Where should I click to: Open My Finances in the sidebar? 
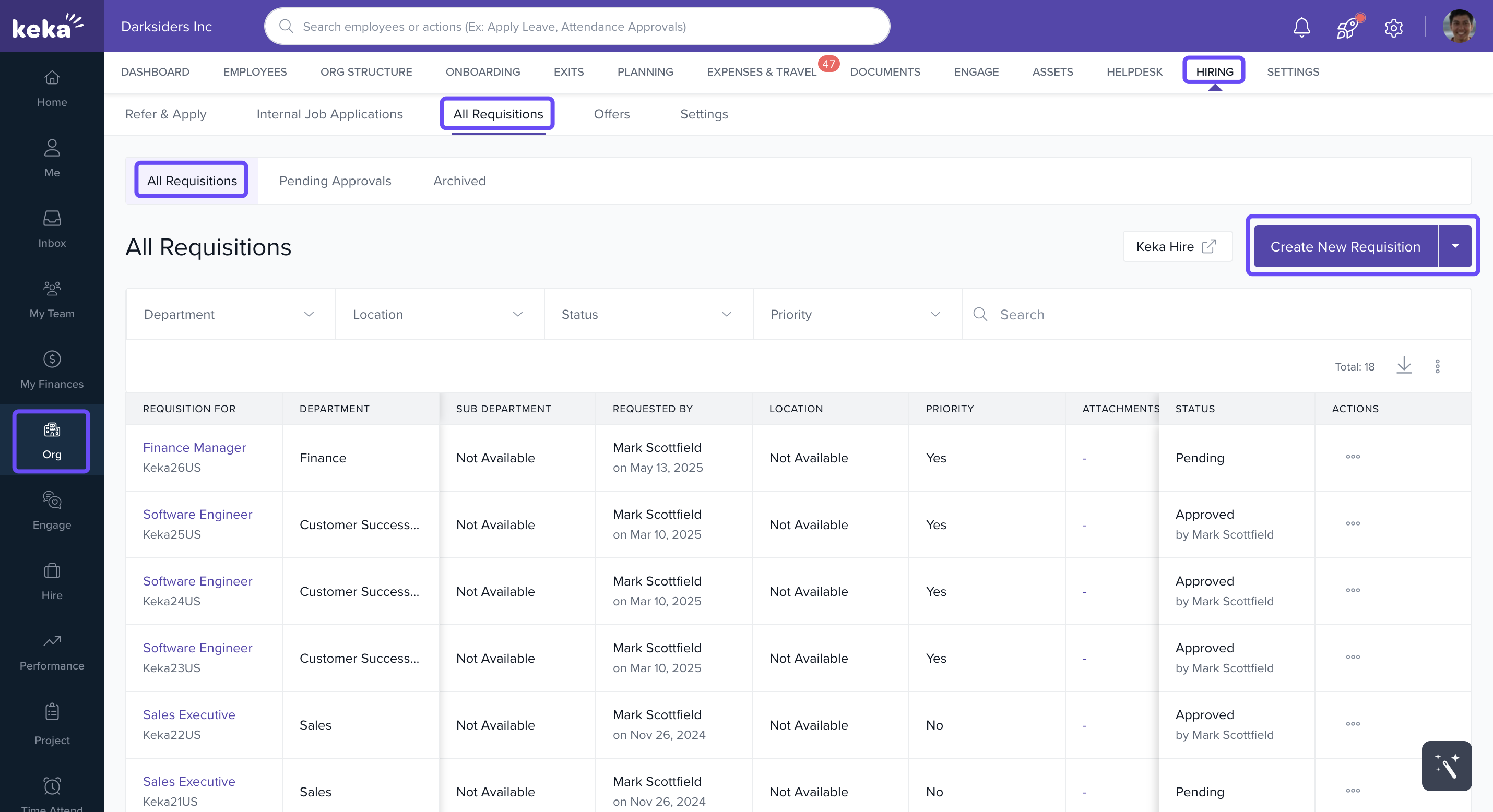[x=52, y=370]
